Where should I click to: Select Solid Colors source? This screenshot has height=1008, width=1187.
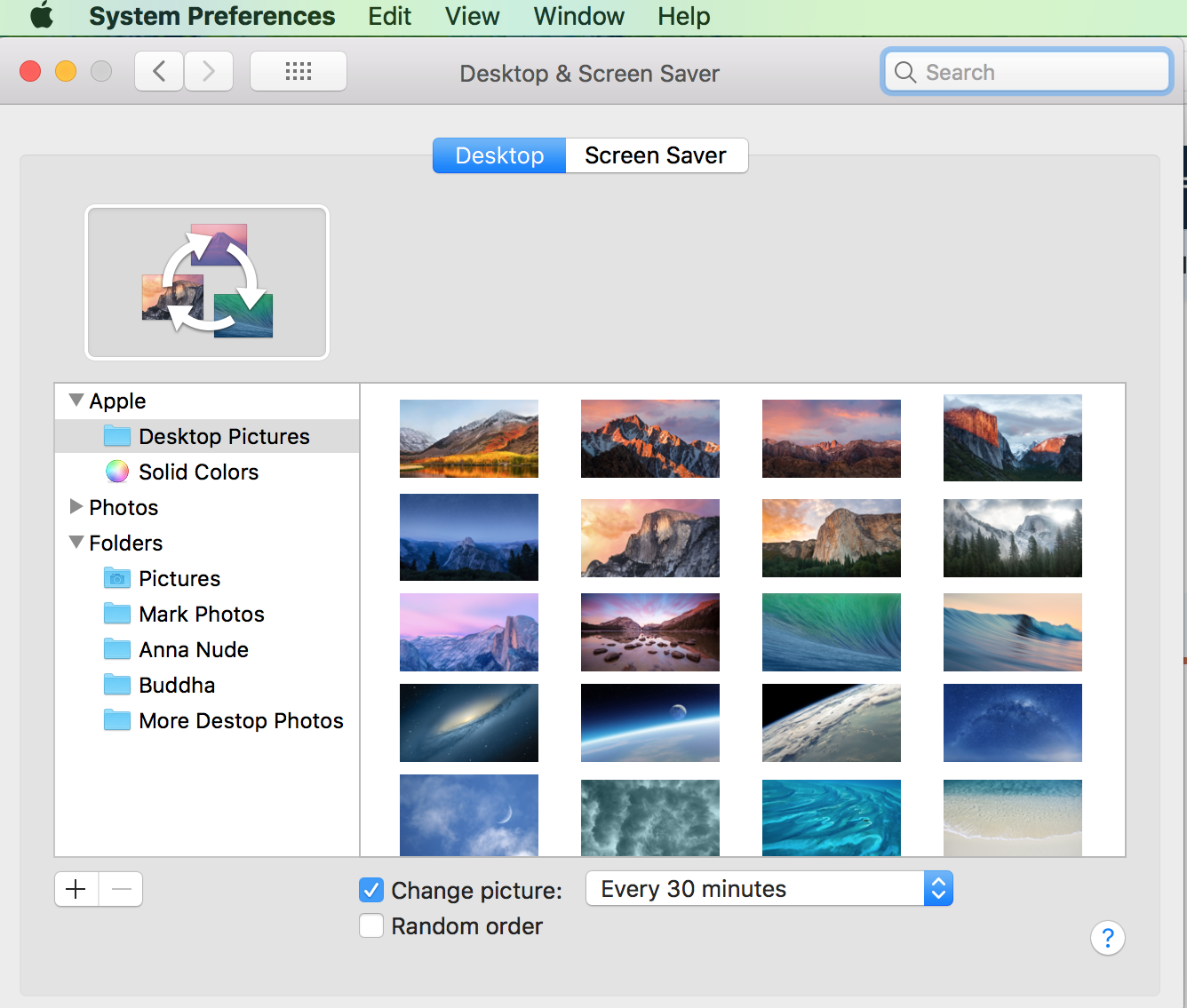point(207,472)
